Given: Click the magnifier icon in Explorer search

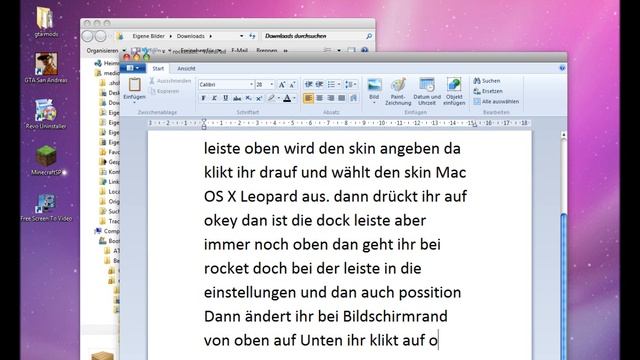Looking at the screenshot, I should tap(369, 36).
